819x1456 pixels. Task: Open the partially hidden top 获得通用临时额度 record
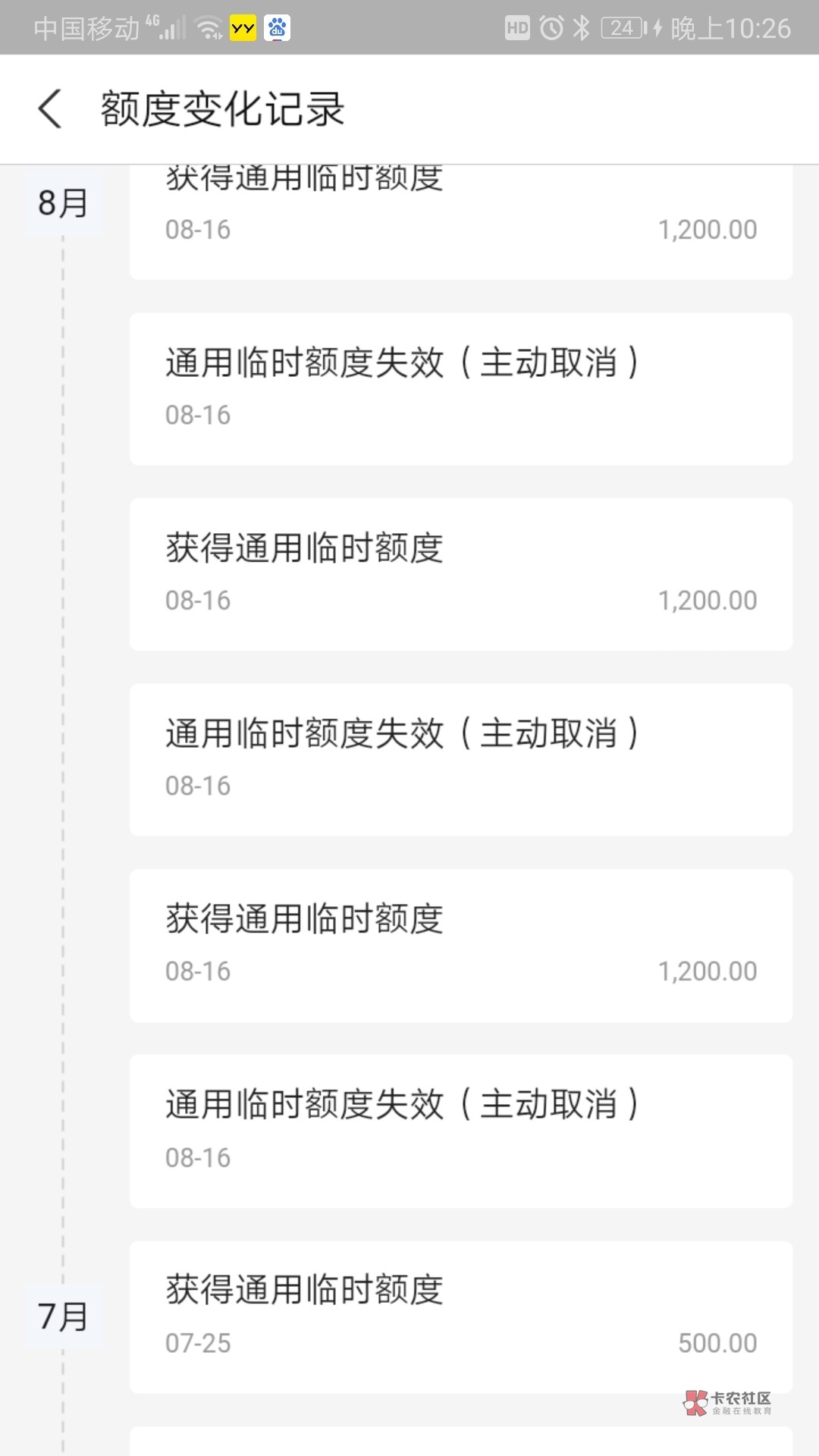[x=460, y=220]
